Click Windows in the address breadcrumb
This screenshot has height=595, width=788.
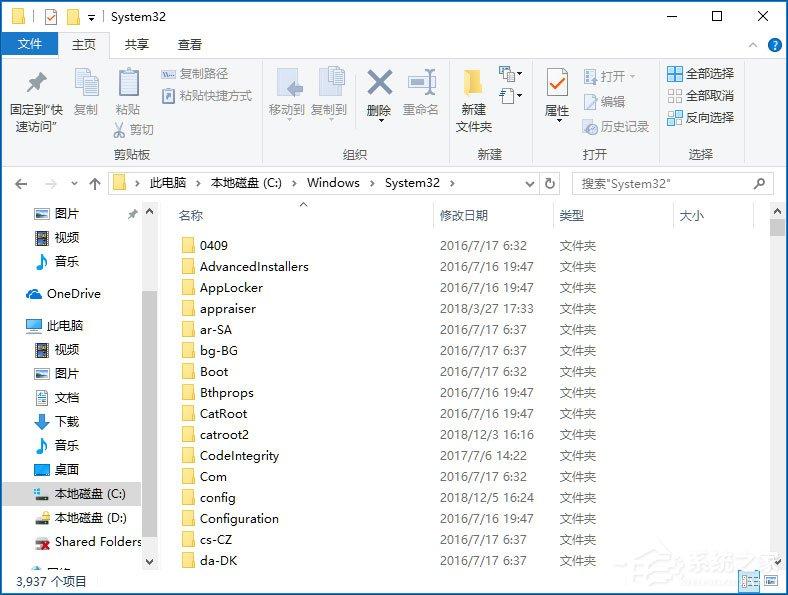[333, 183]
